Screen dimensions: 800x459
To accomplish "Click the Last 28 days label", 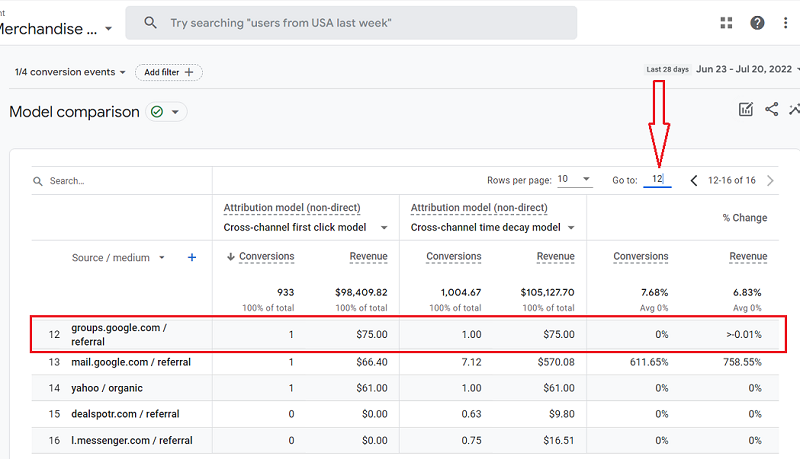I will coord(667,69).
